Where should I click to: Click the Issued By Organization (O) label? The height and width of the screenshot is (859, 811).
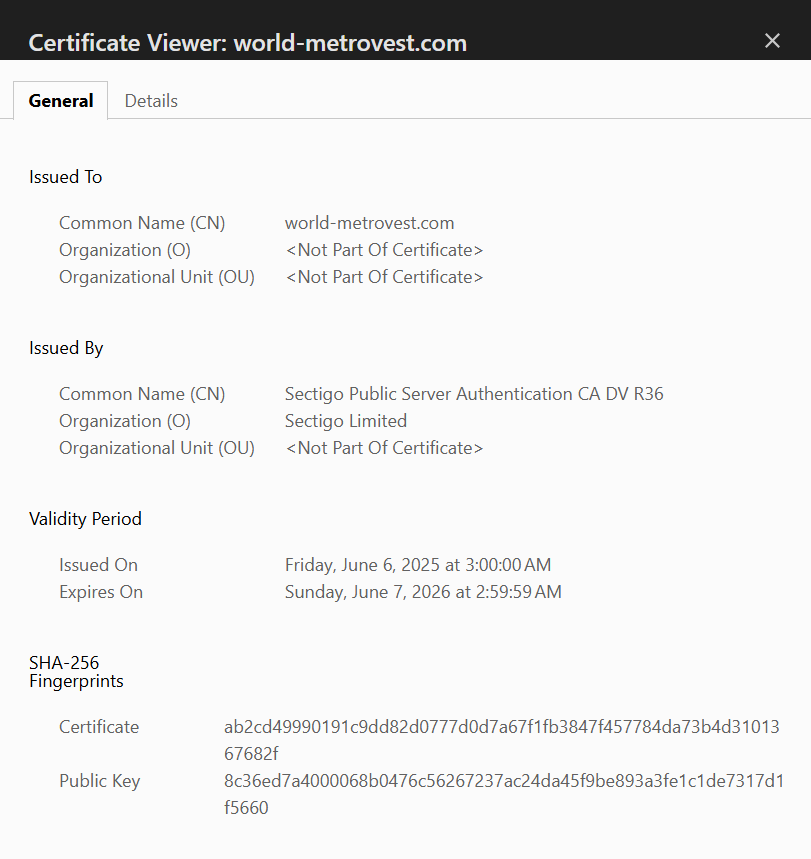pos(125,421)
